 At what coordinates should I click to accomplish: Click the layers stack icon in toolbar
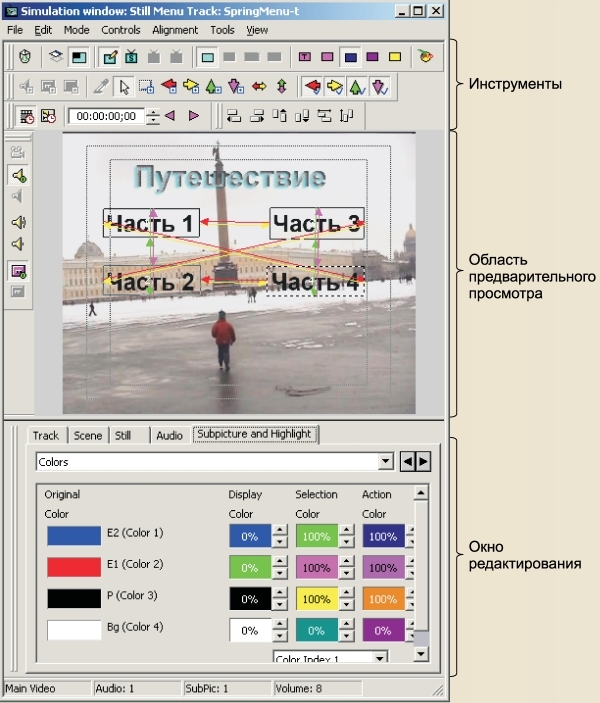(56, 56)
